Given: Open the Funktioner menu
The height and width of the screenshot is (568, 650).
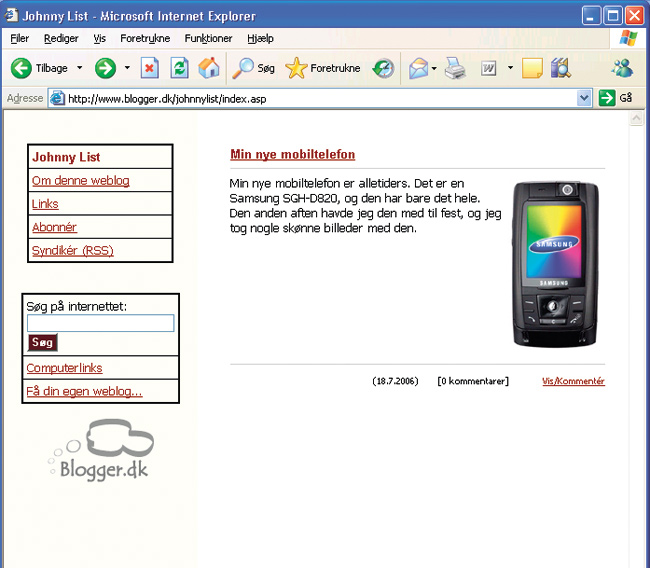Looking at the screenshot, I should pos(208,39).
